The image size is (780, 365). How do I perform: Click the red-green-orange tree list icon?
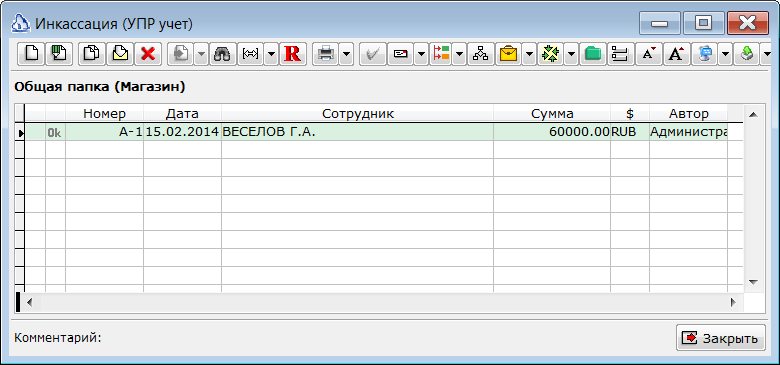coord(440,54)
